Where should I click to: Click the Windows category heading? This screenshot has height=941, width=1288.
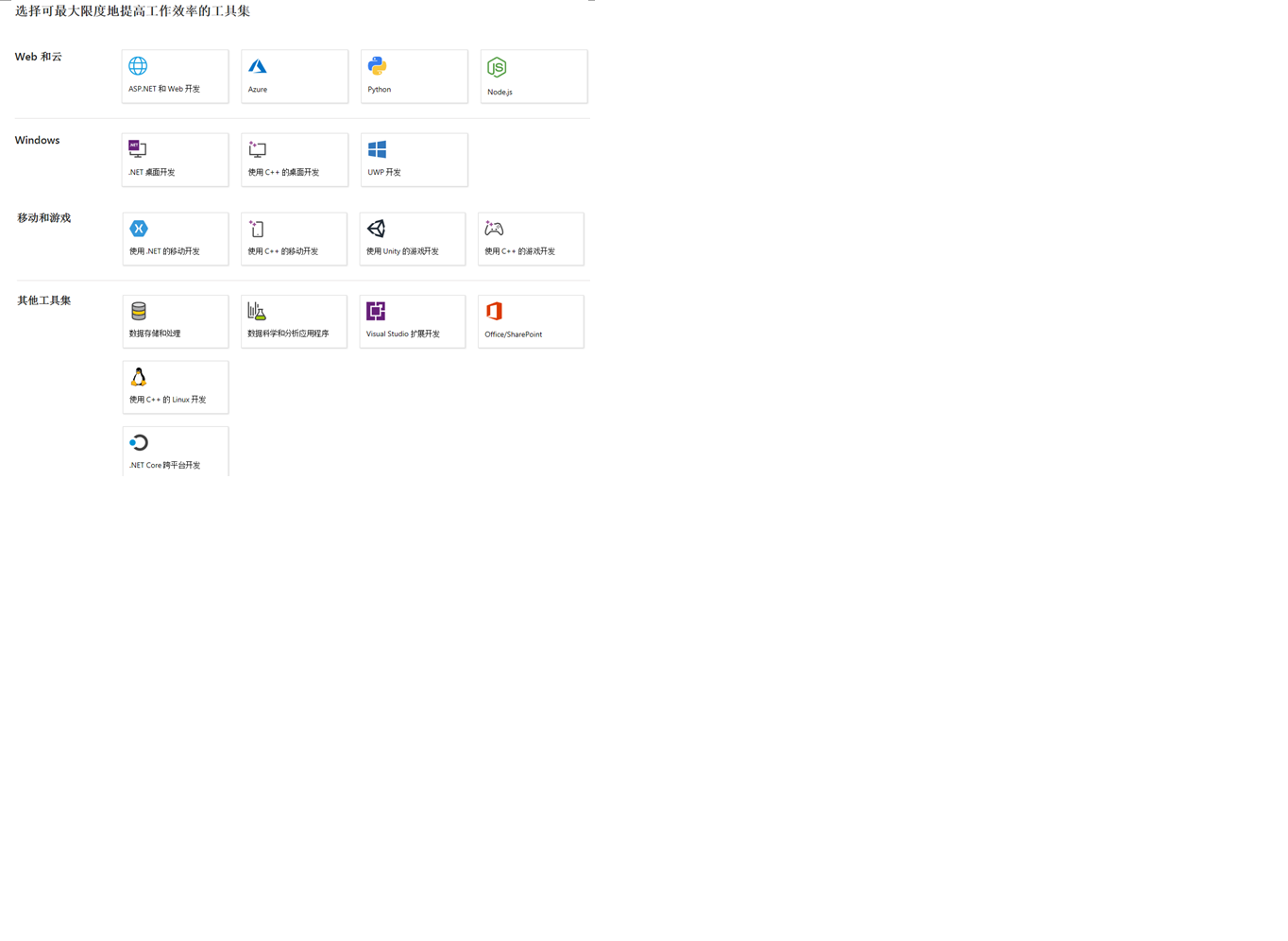[38, 140]
